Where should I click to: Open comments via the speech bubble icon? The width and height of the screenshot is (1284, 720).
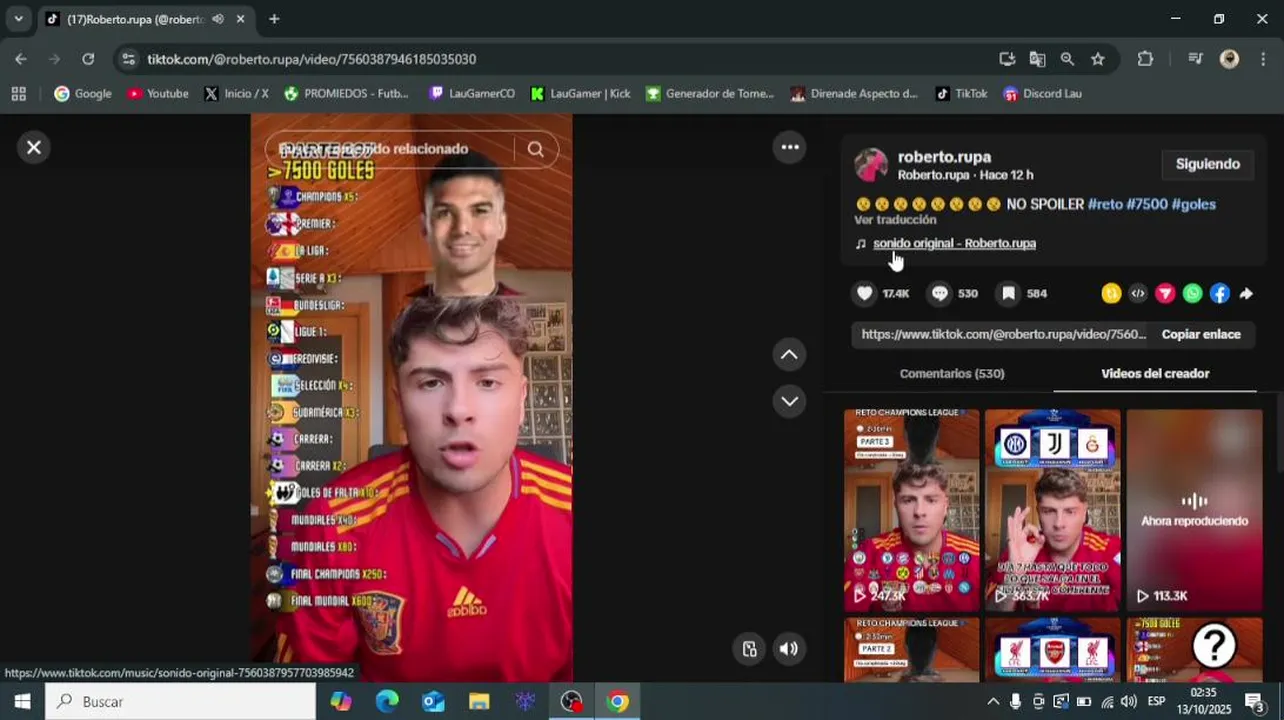(x=940, y=293)
